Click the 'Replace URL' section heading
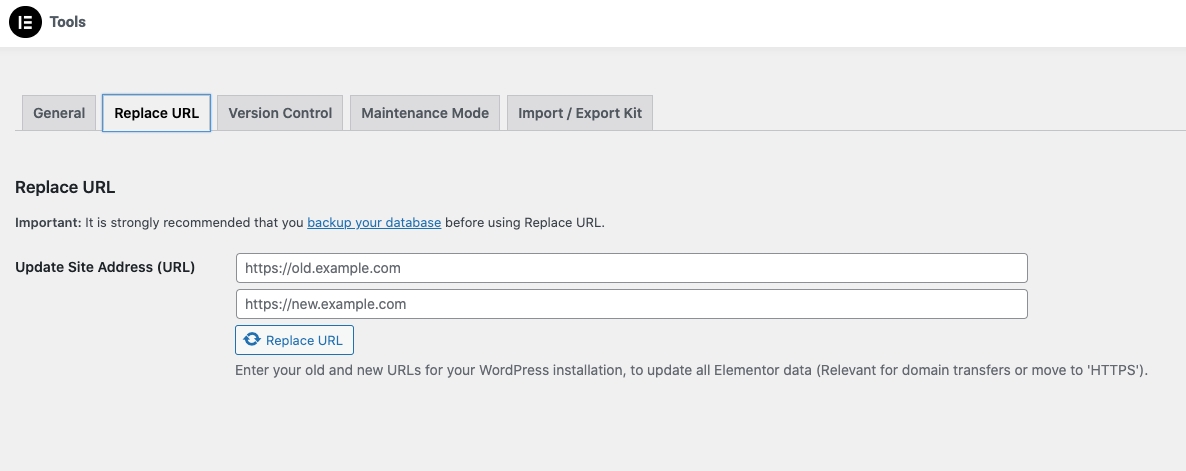The image size is (1186, 471). 65,187
